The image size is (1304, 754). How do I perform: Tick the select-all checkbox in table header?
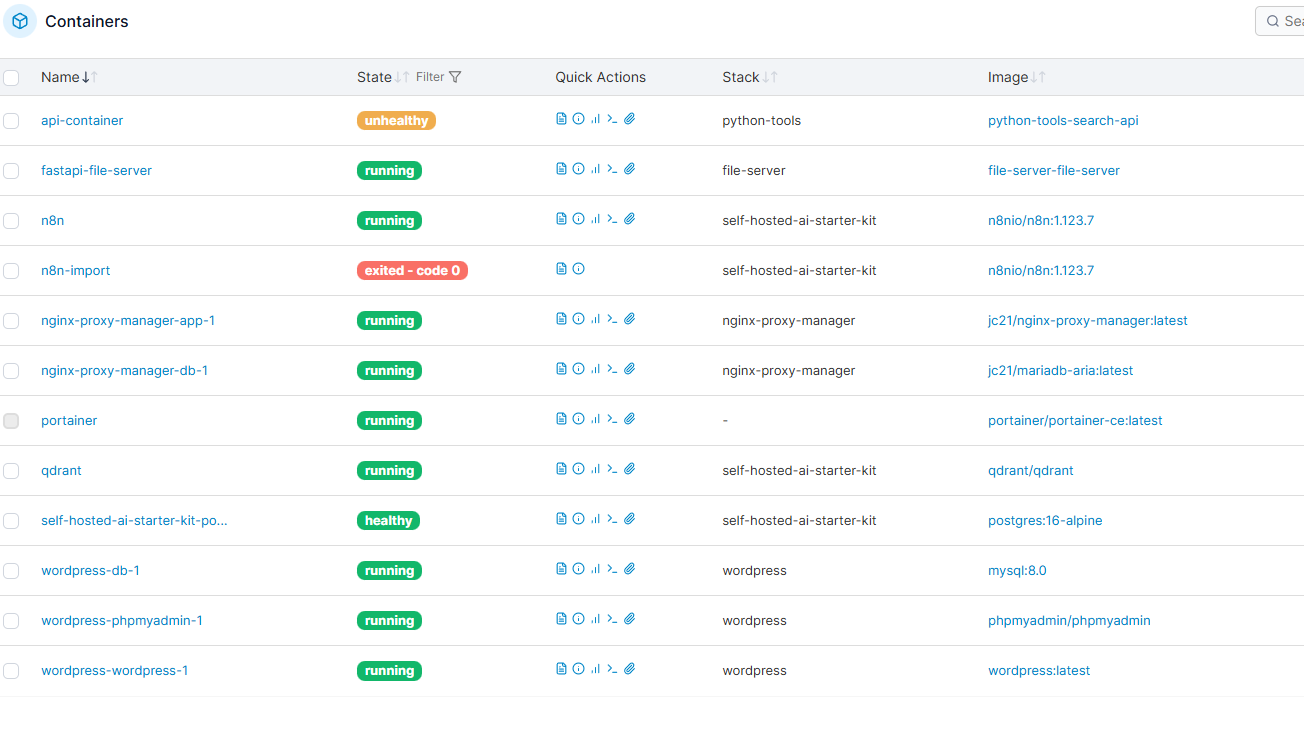tap(11, 77)
